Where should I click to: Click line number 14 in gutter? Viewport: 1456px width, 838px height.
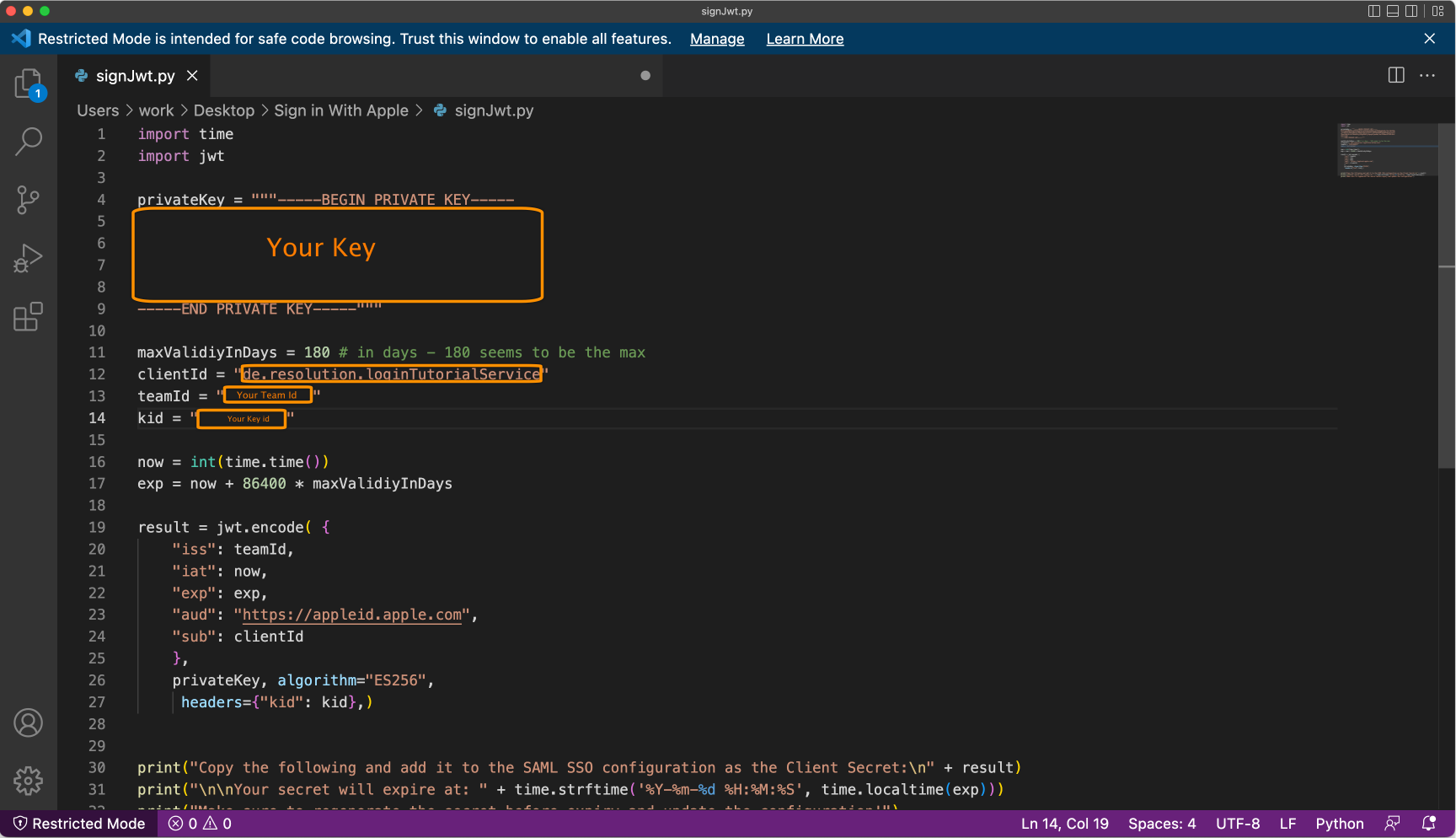97,418
